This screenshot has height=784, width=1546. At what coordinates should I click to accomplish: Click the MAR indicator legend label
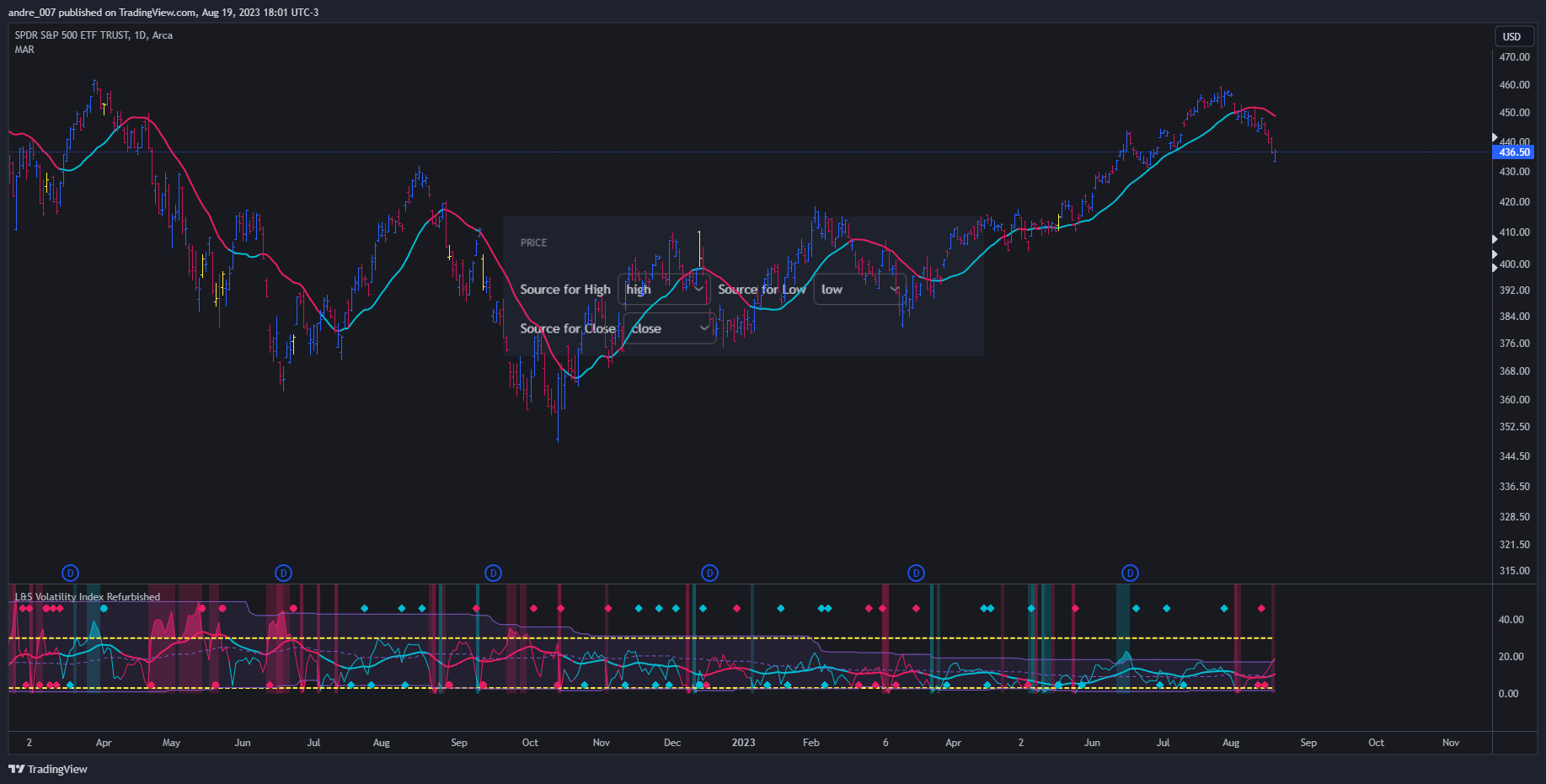click(x=24, y=50)
